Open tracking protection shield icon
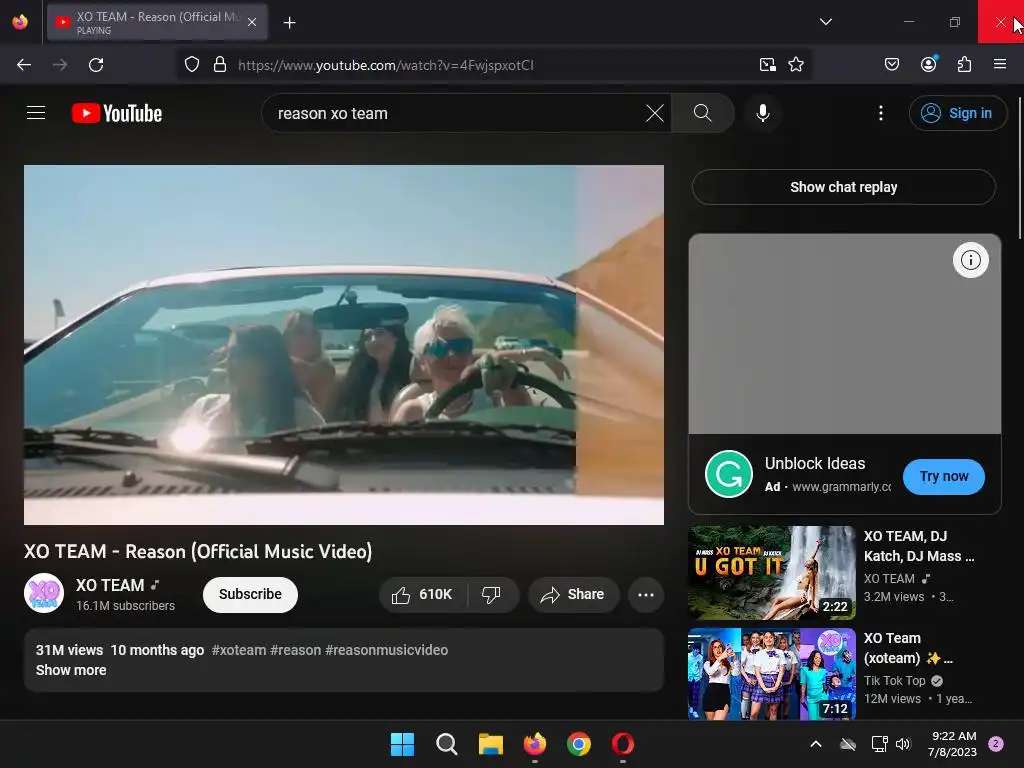 click(x=191, y=65)
